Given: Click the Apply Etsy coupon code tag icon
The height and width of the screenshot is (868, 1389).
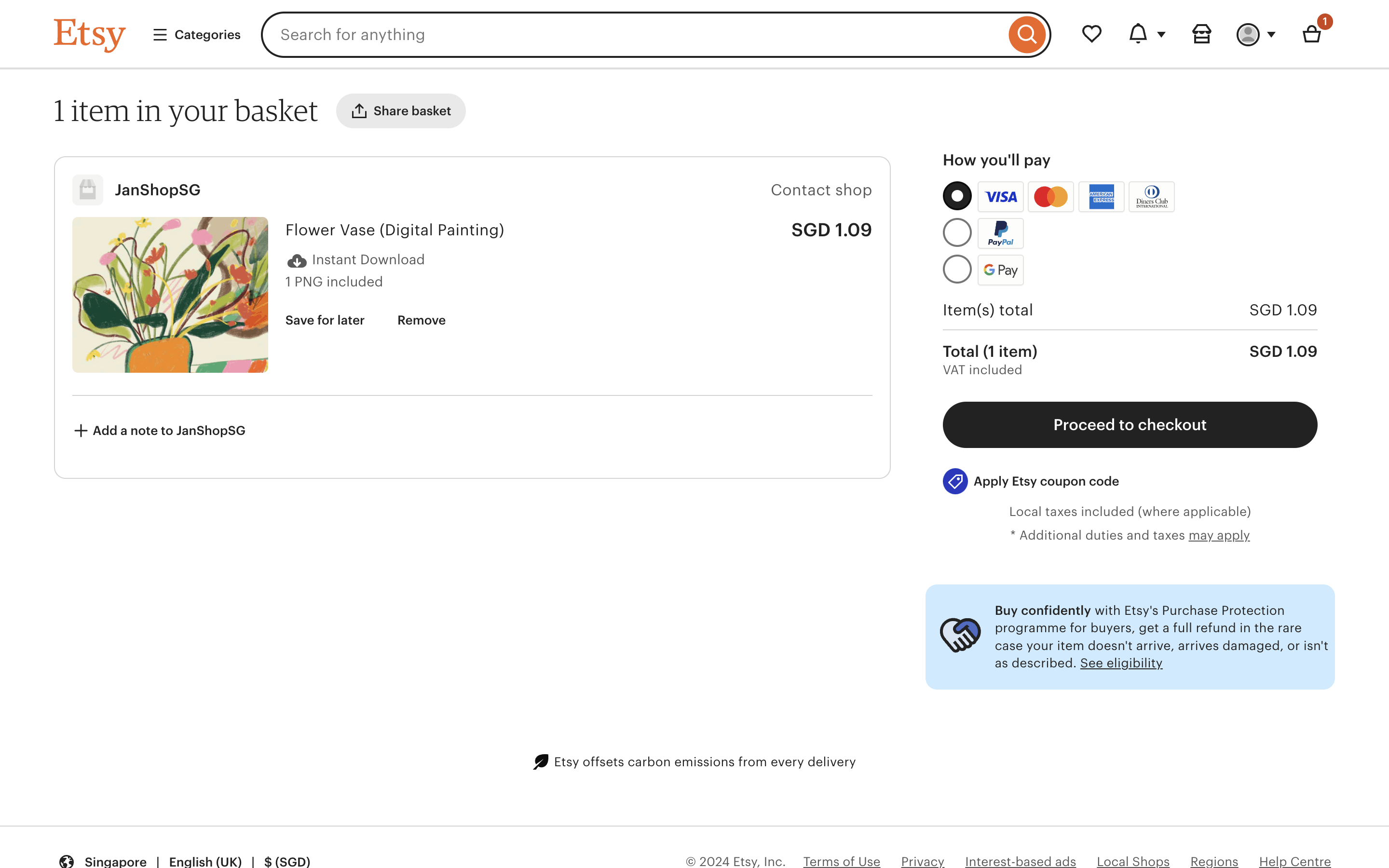Looking at the screenshot, I should [x=955, y=481].
